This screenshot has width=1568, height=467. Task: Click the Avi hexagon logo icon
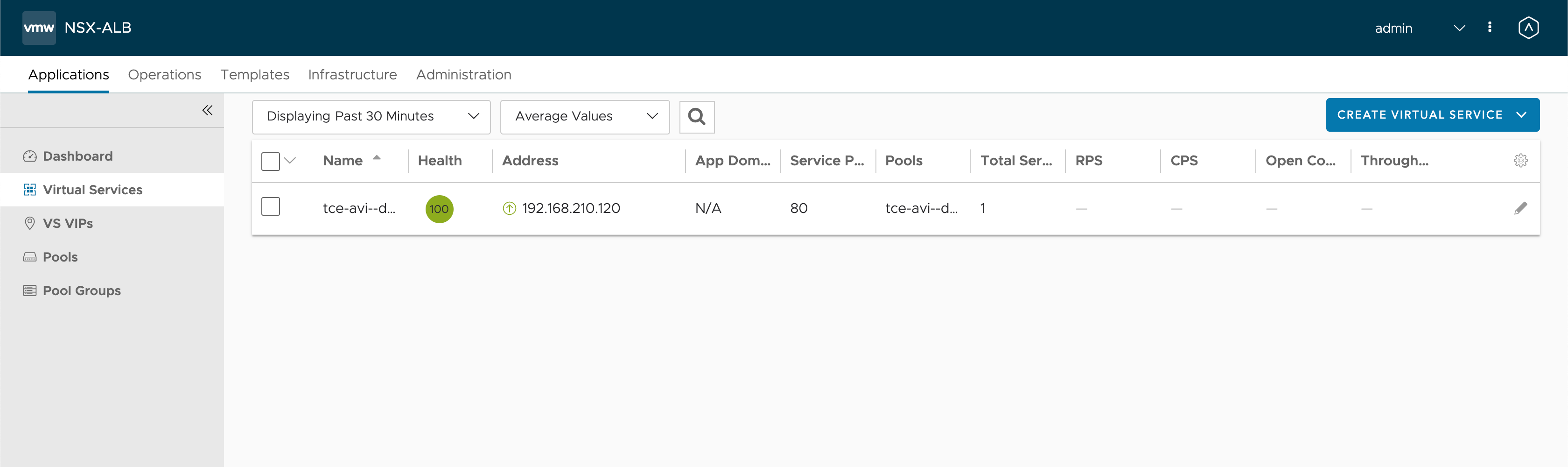click(1528, 28)
